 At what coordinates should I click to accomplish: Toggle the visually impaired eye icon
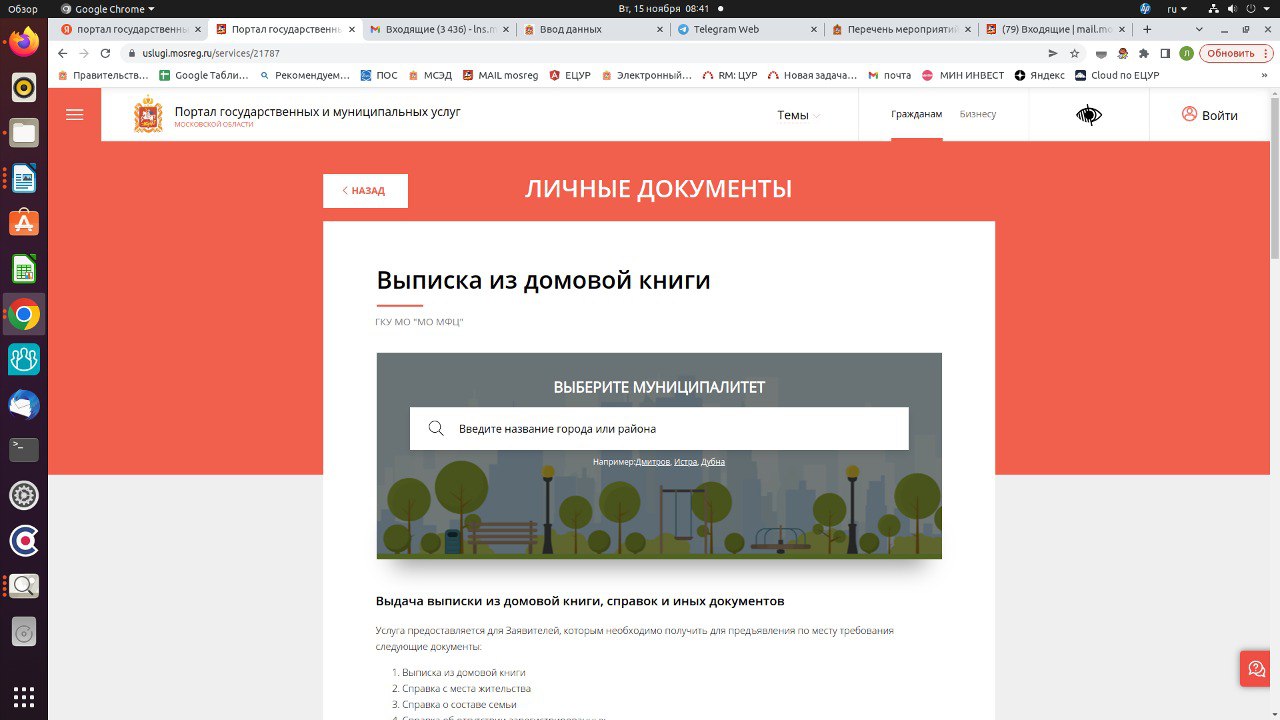point(1088,115)
